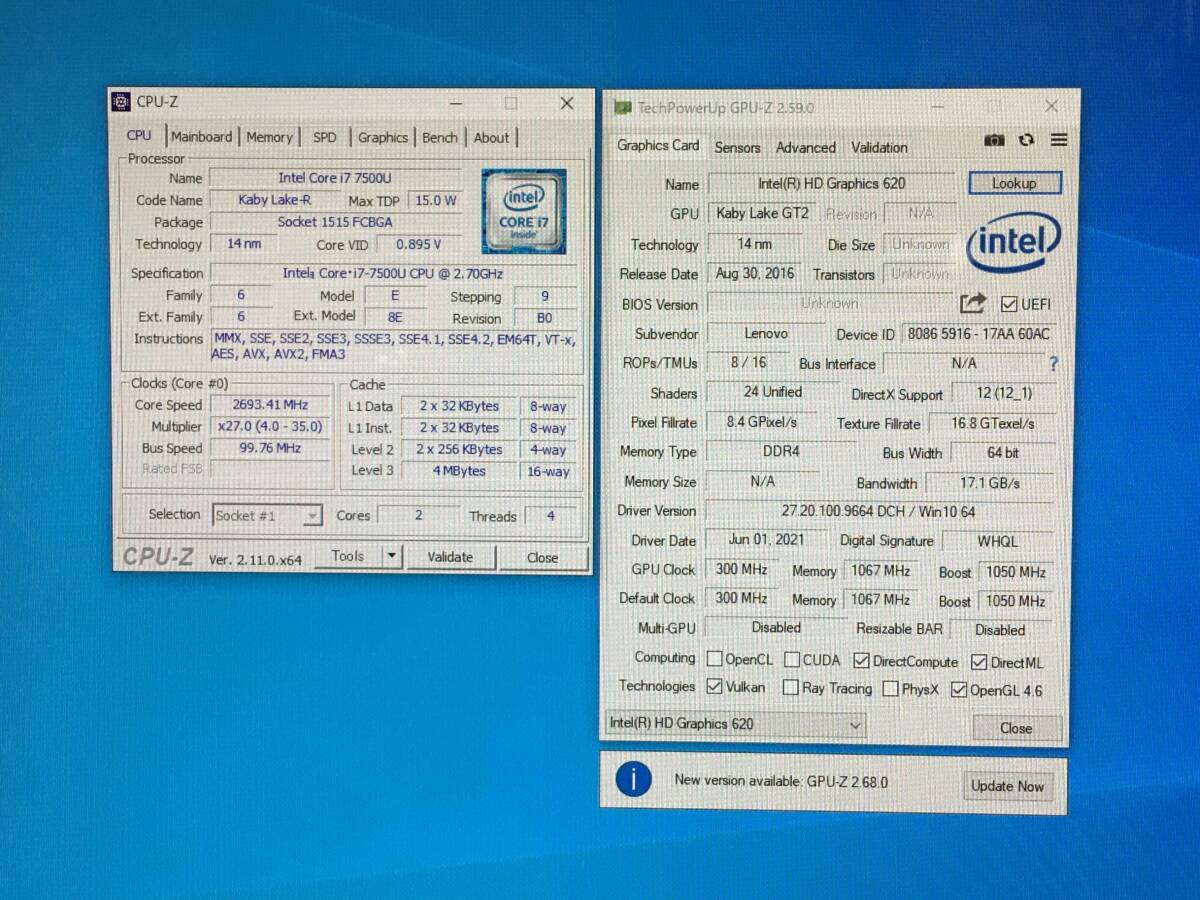Open the Tools dropdown arrow in CPU-Z

[x=391, y=556]
